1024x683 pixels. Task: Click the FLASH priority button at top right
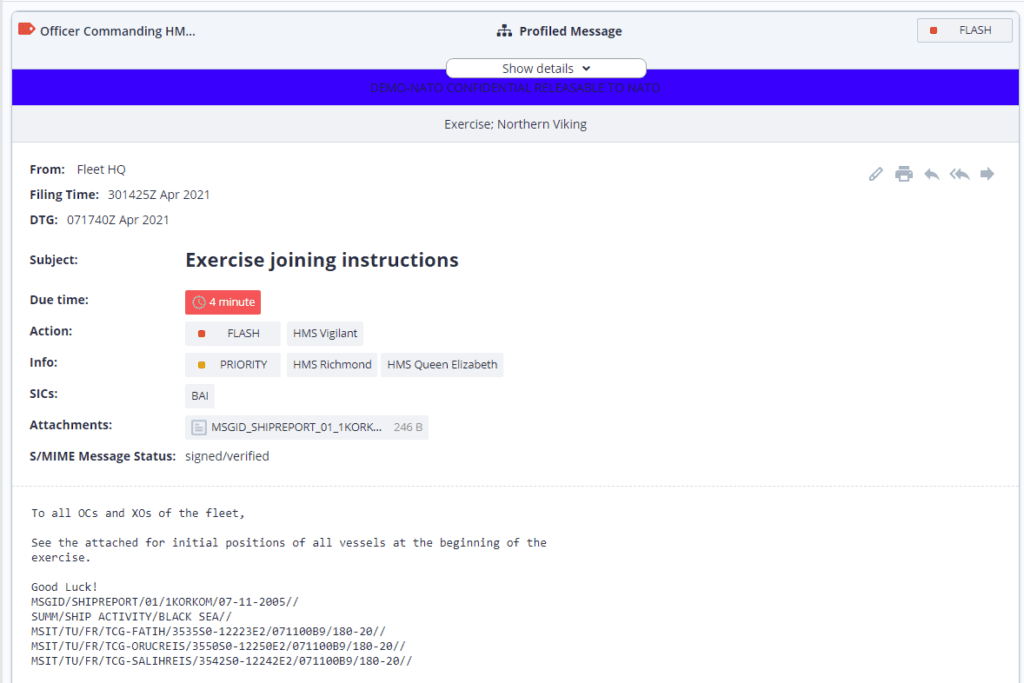click(964, 30)
